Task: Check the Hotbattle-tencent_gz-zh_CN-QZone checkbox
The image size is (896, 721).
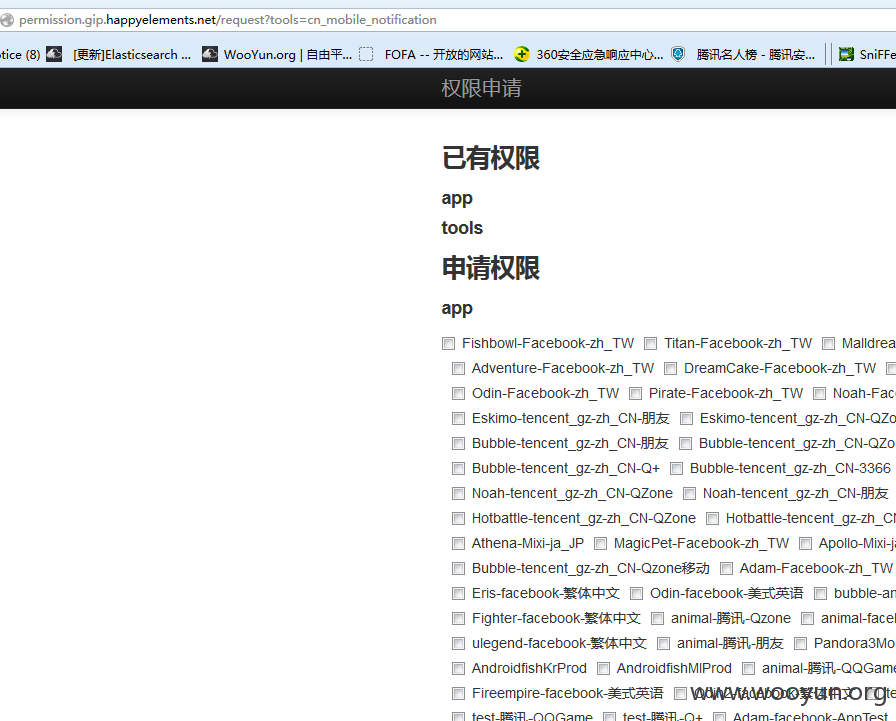Action: tap(458, 519)
